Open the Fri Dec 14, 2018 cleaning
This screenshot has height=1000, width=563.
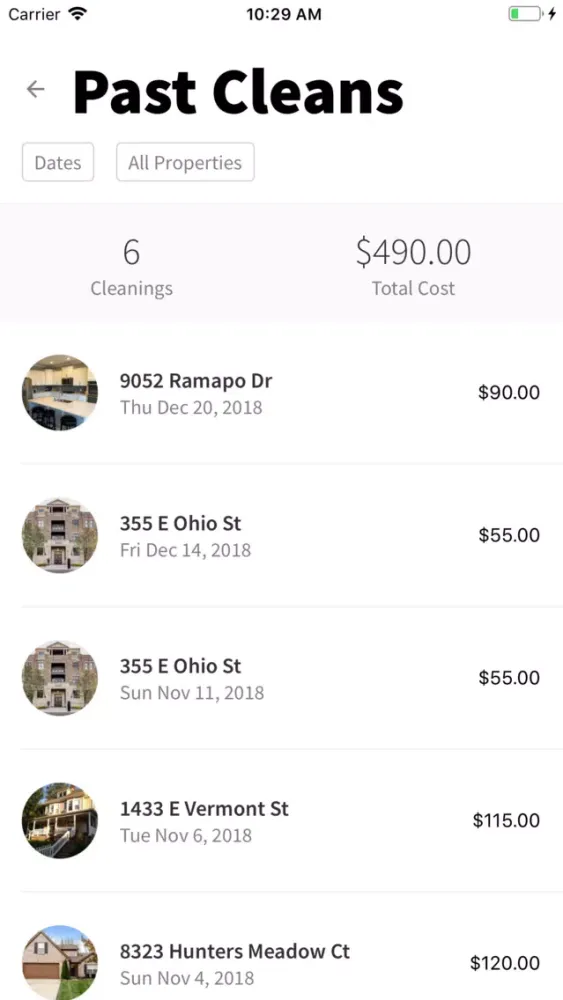[x=281, y=536]
